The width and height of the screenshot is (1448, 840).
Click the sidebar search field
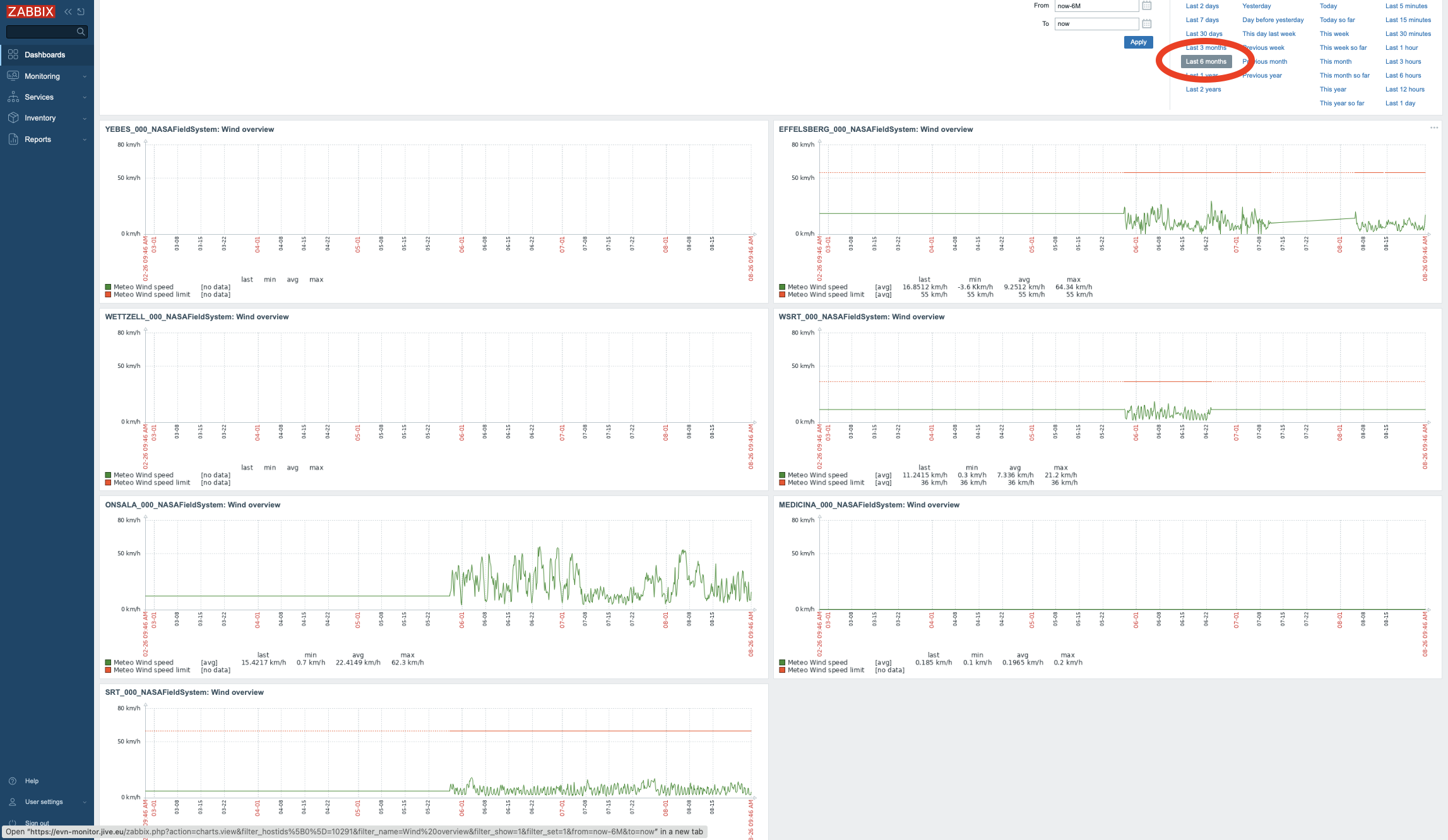point(40,32)
